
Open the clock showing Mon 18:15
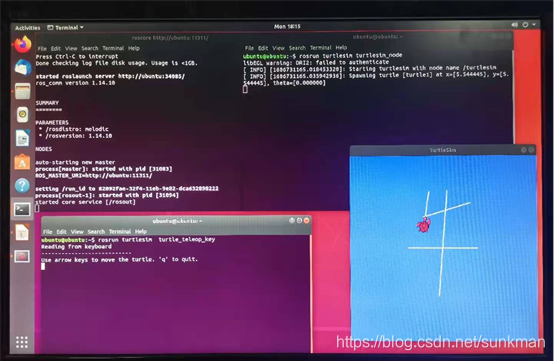point(287,26)
